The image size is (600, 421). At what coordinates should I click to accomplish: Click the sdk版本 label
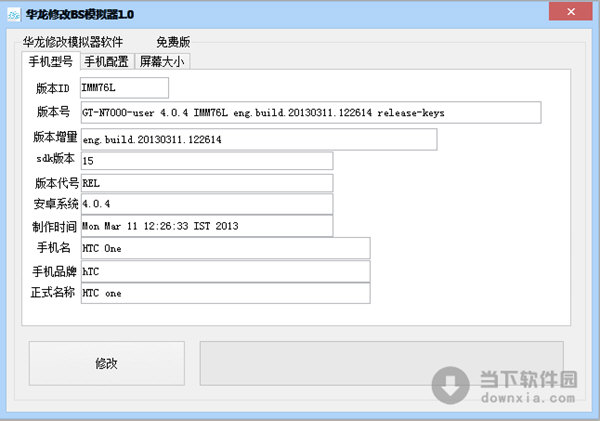55,158
